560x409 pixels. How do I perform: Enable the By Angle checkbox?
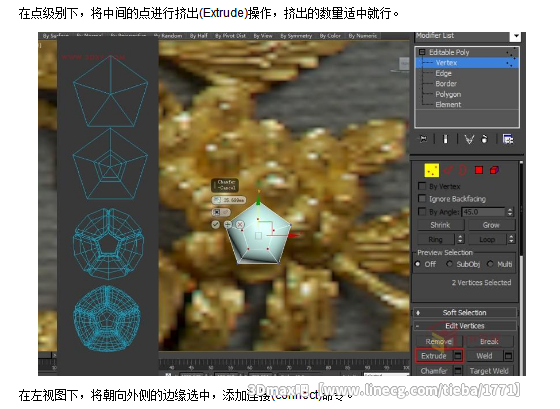tap(422, 211)
